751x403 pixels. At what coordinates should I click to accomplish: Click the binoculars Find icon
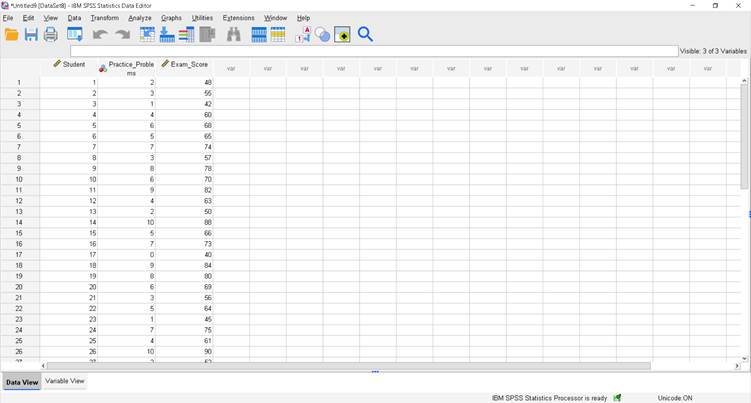[x=234, y=35]
